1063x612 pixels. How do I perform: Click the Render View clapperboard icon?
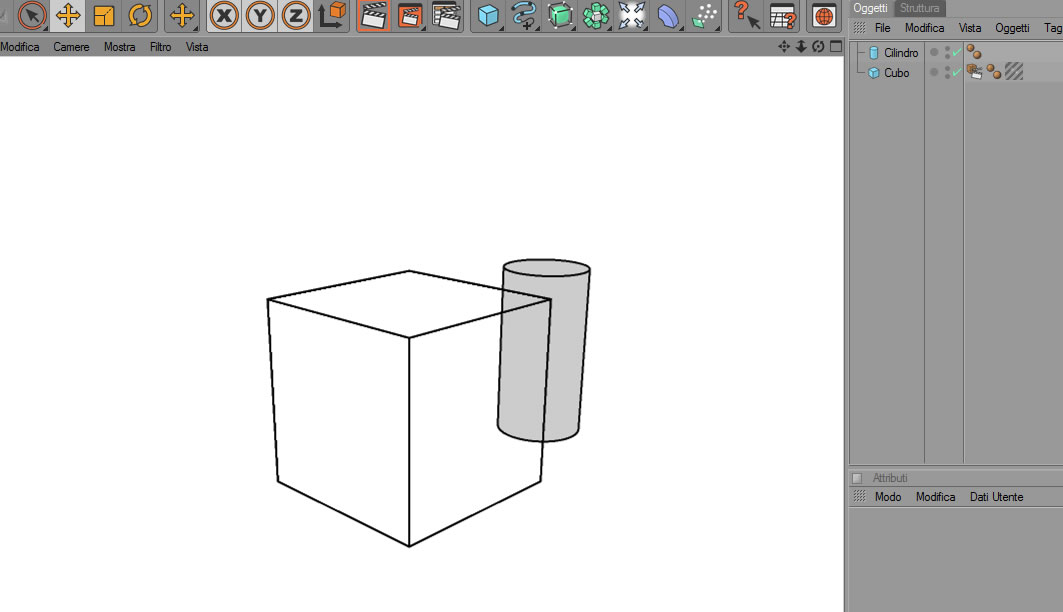click(x=374, y=16)
